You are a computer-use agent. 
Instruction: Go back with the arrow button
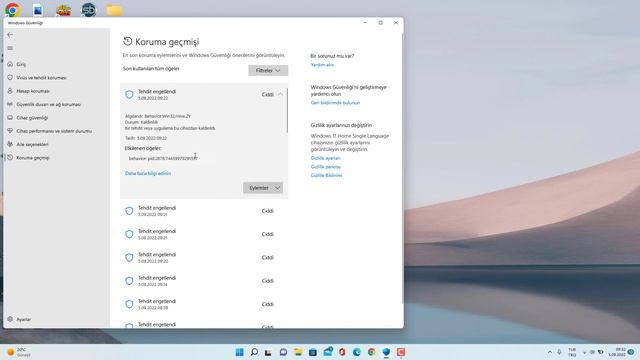coord(10,35)
